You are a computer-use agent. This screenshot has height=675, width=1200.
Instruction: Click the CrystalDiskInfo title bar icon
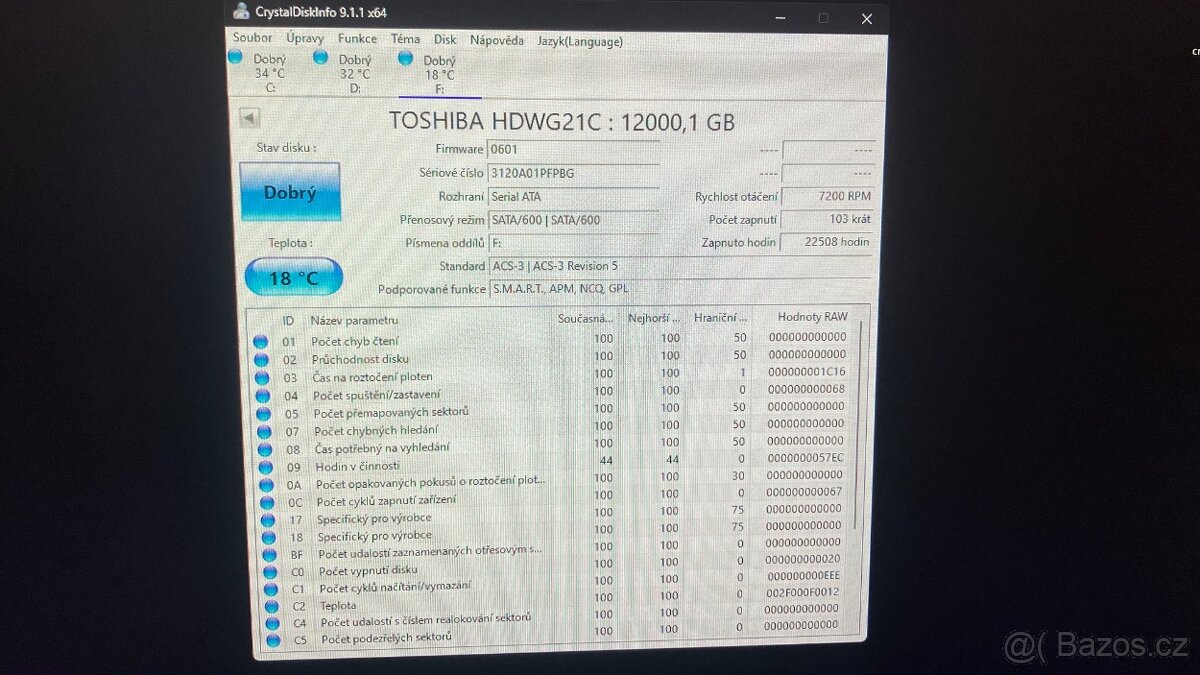pyautogui.click(x=239, y=12)
